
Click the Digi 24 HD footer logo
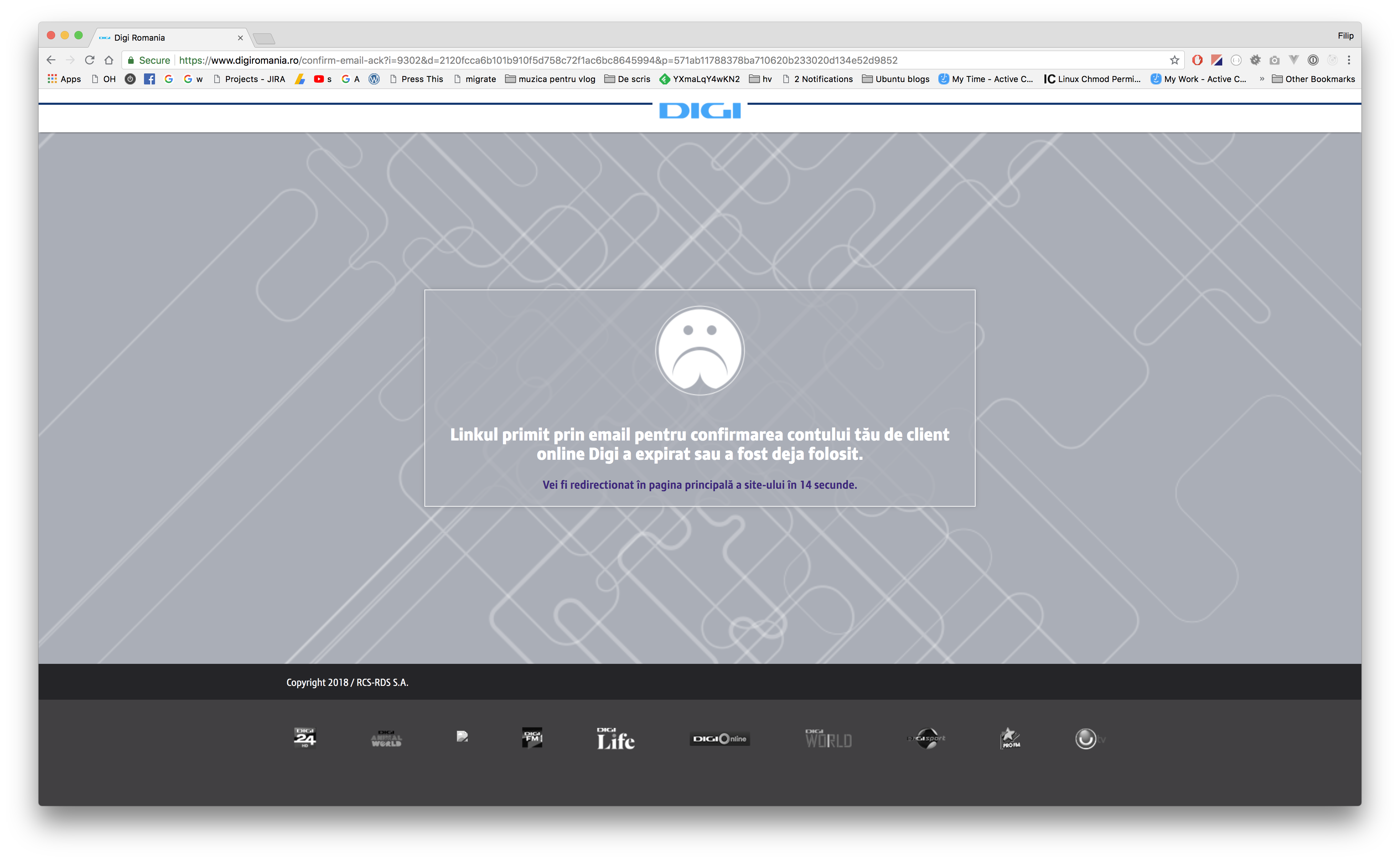pyautogui.click(x=305, y=737)
